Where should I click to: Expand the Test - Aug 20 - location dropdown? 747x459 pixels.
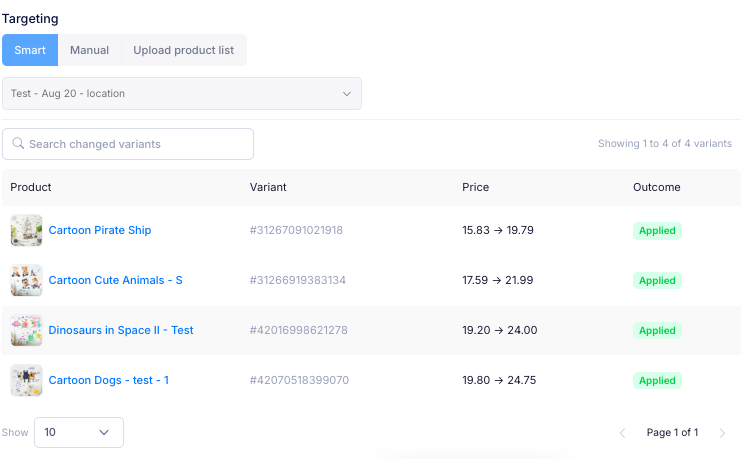(182, 93)
